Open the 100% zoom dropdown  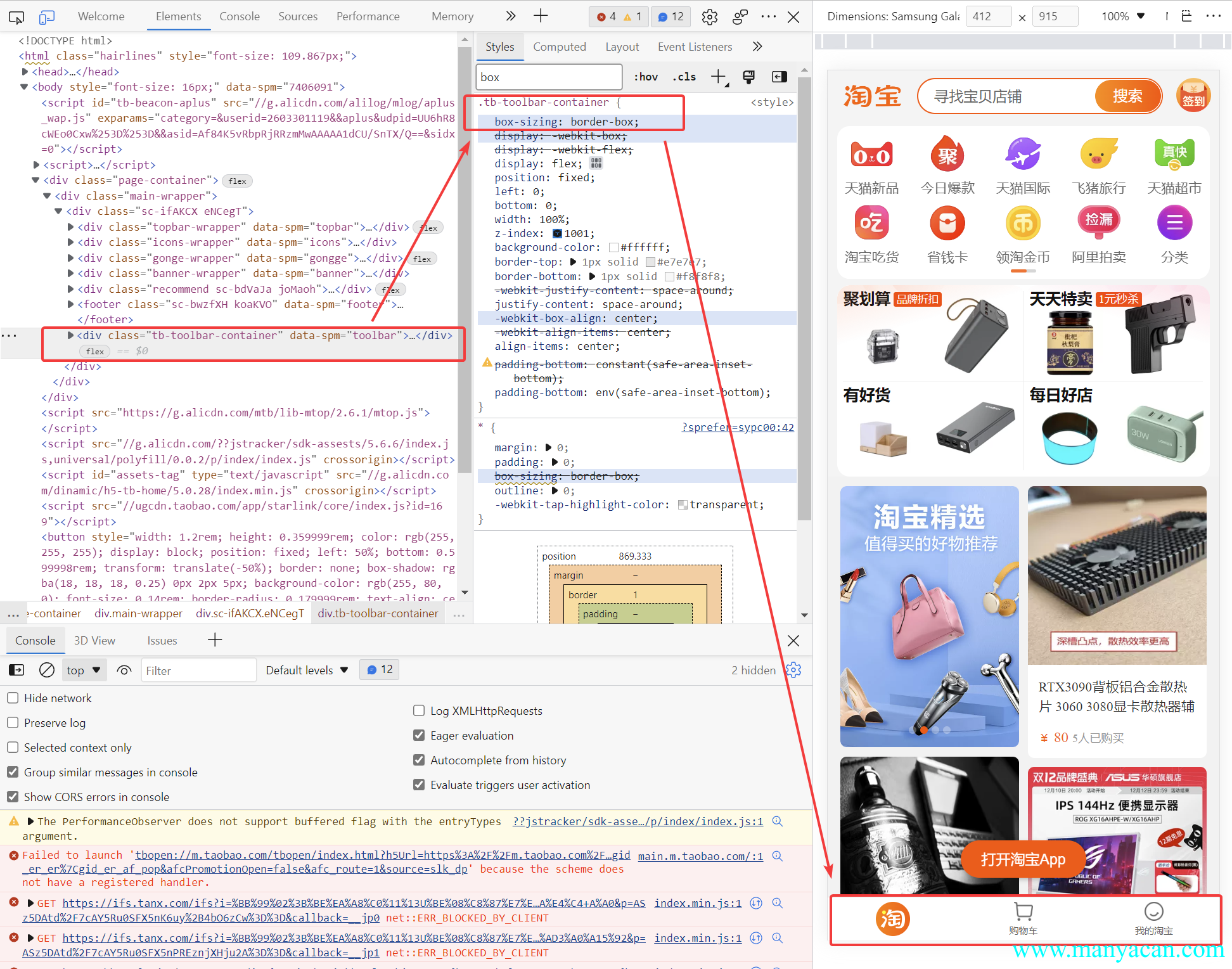click(1122, 16)
